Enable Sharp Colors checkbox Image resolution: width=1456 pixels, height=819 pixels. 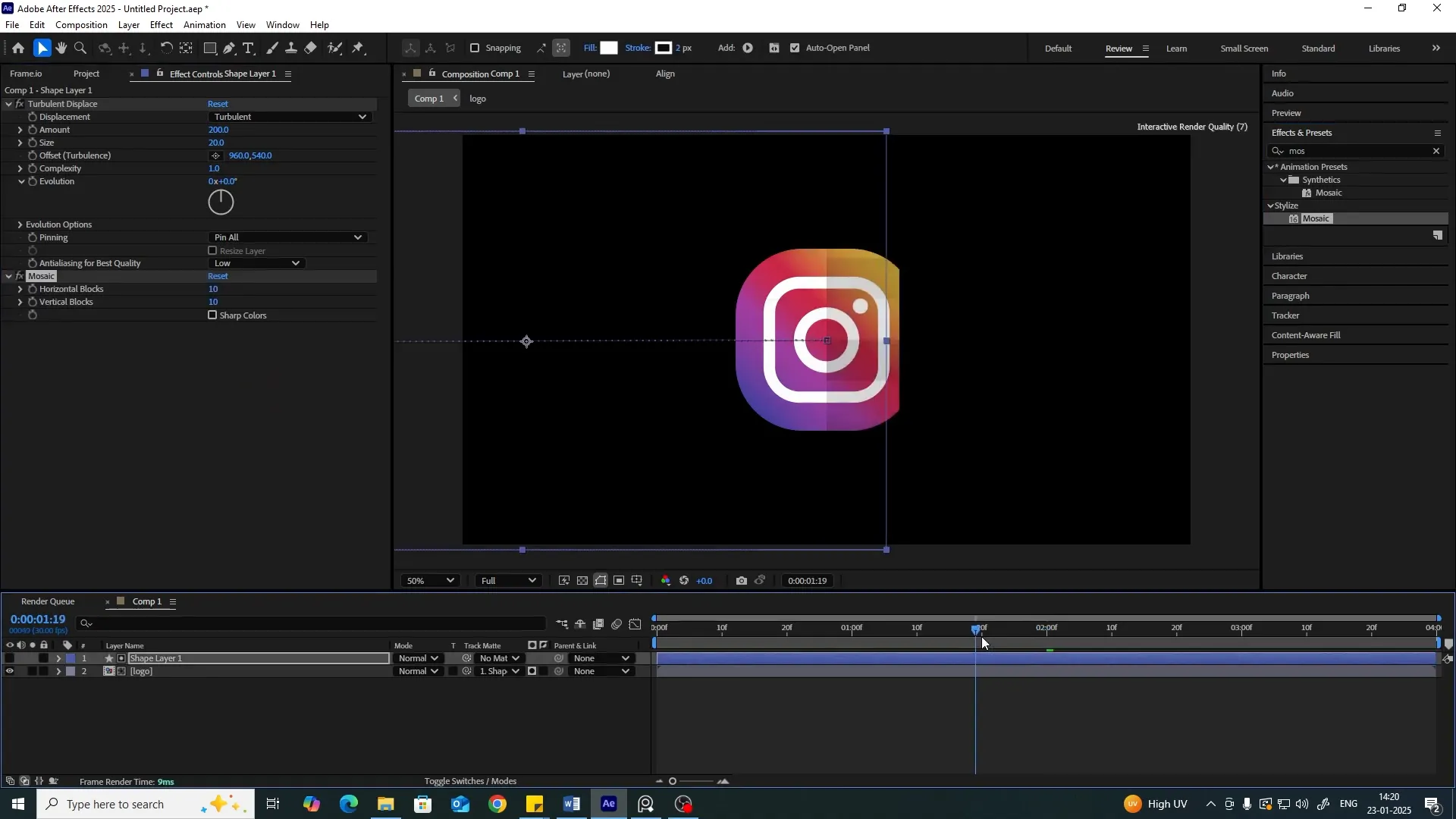(212, 315)
